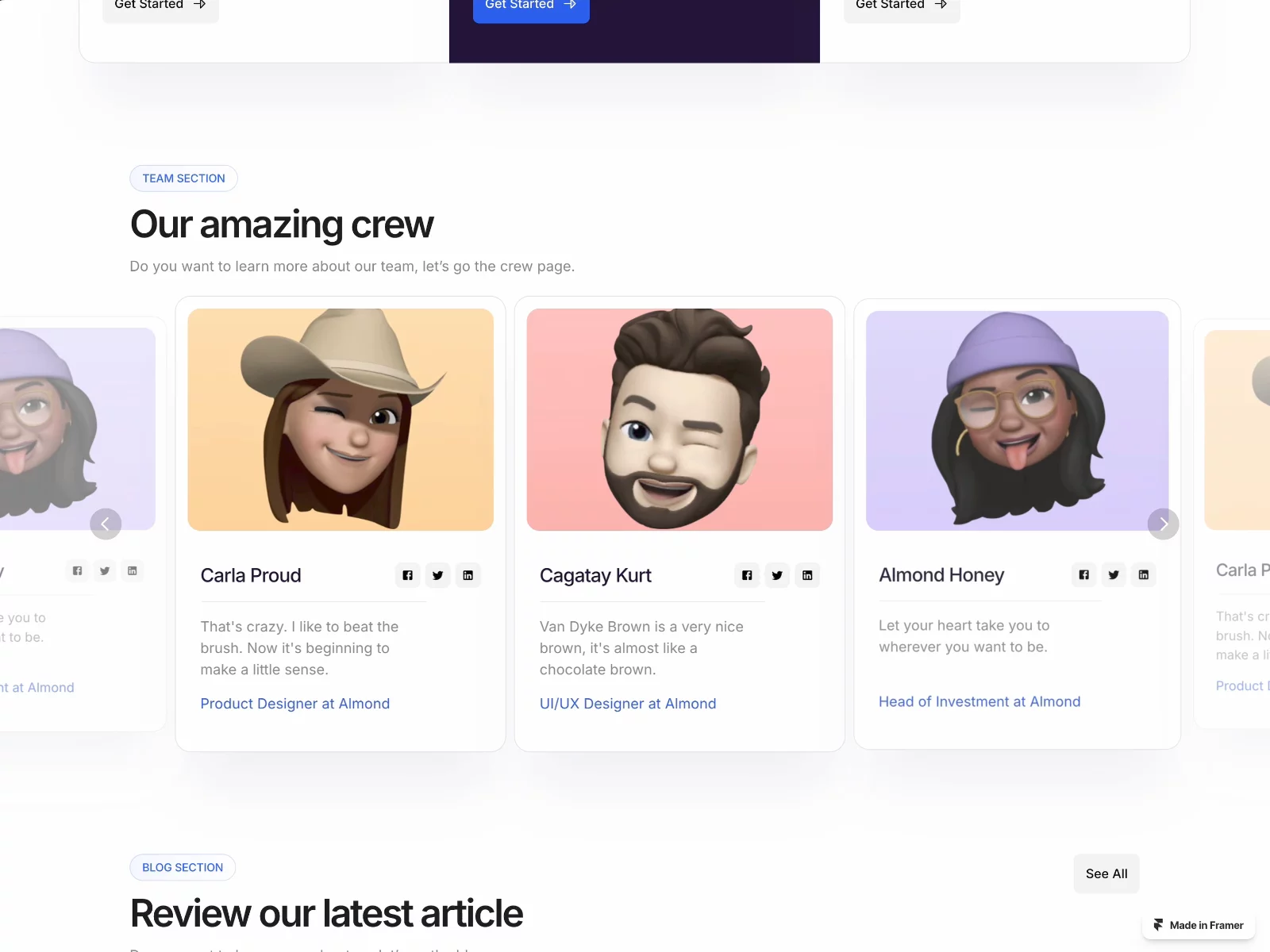The image size is (1270, 952).
Task: Click Almond Honey's Twitter icon
Action: 1114,574
